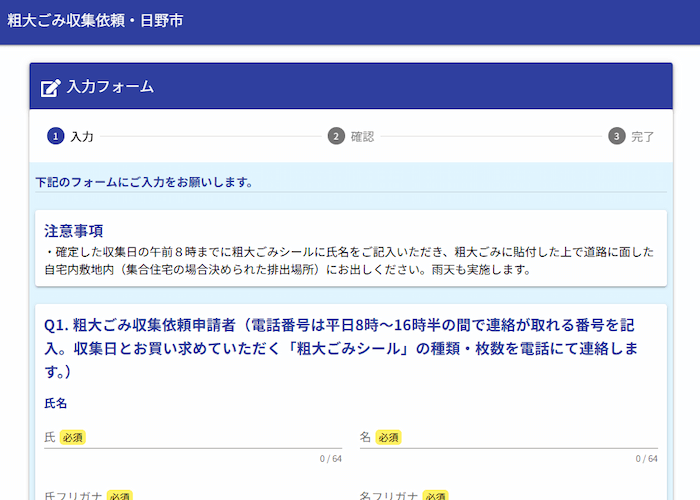
Task: Click the 入力フォーム edit pencil icon
Action: [50, 88]
